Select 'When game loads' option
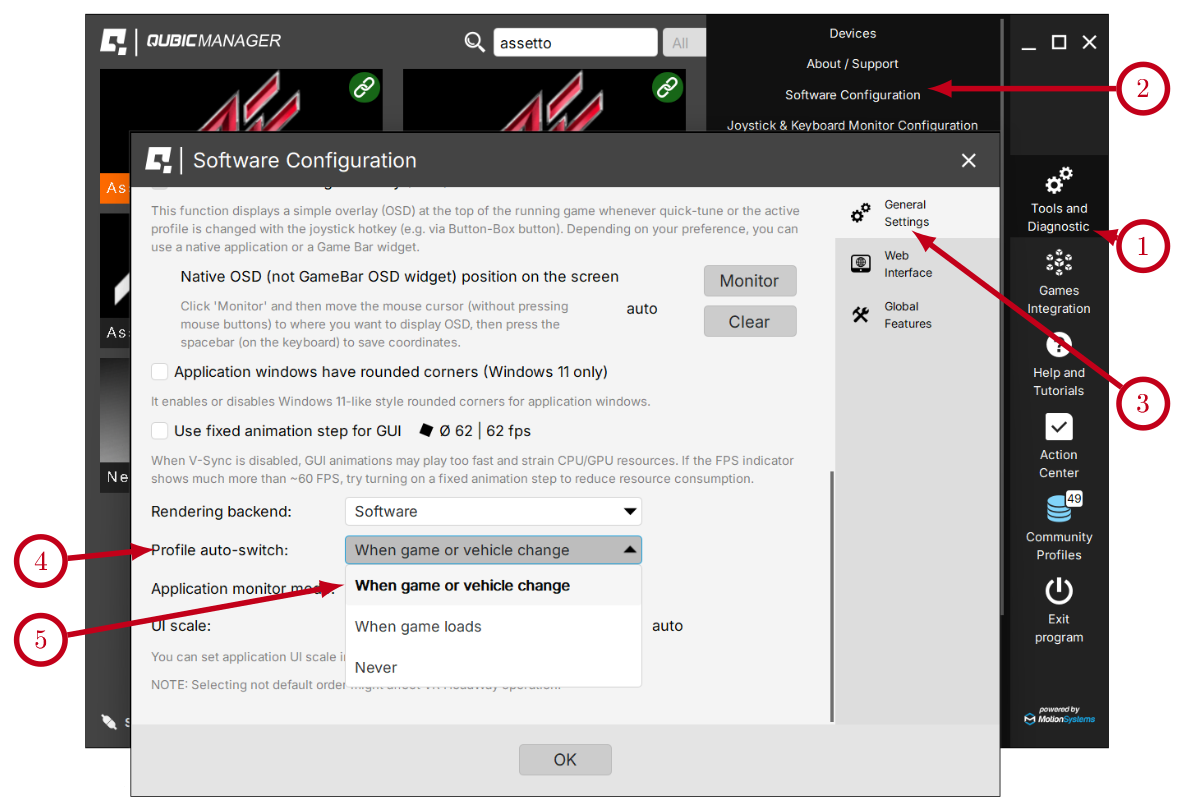This screenshot has width=1185, height=811. click(x=418, y=627)
